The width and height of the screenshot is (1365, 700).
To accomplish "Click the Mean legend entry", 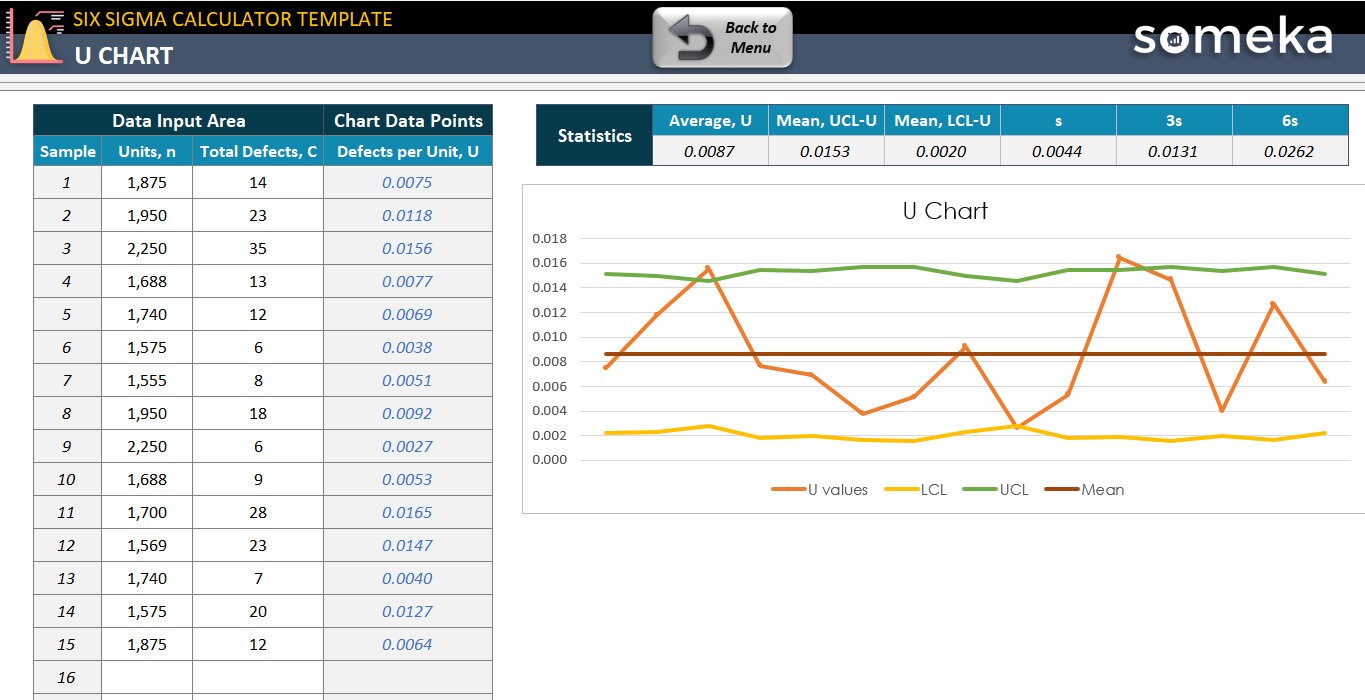I will (x=1085, y=490).
